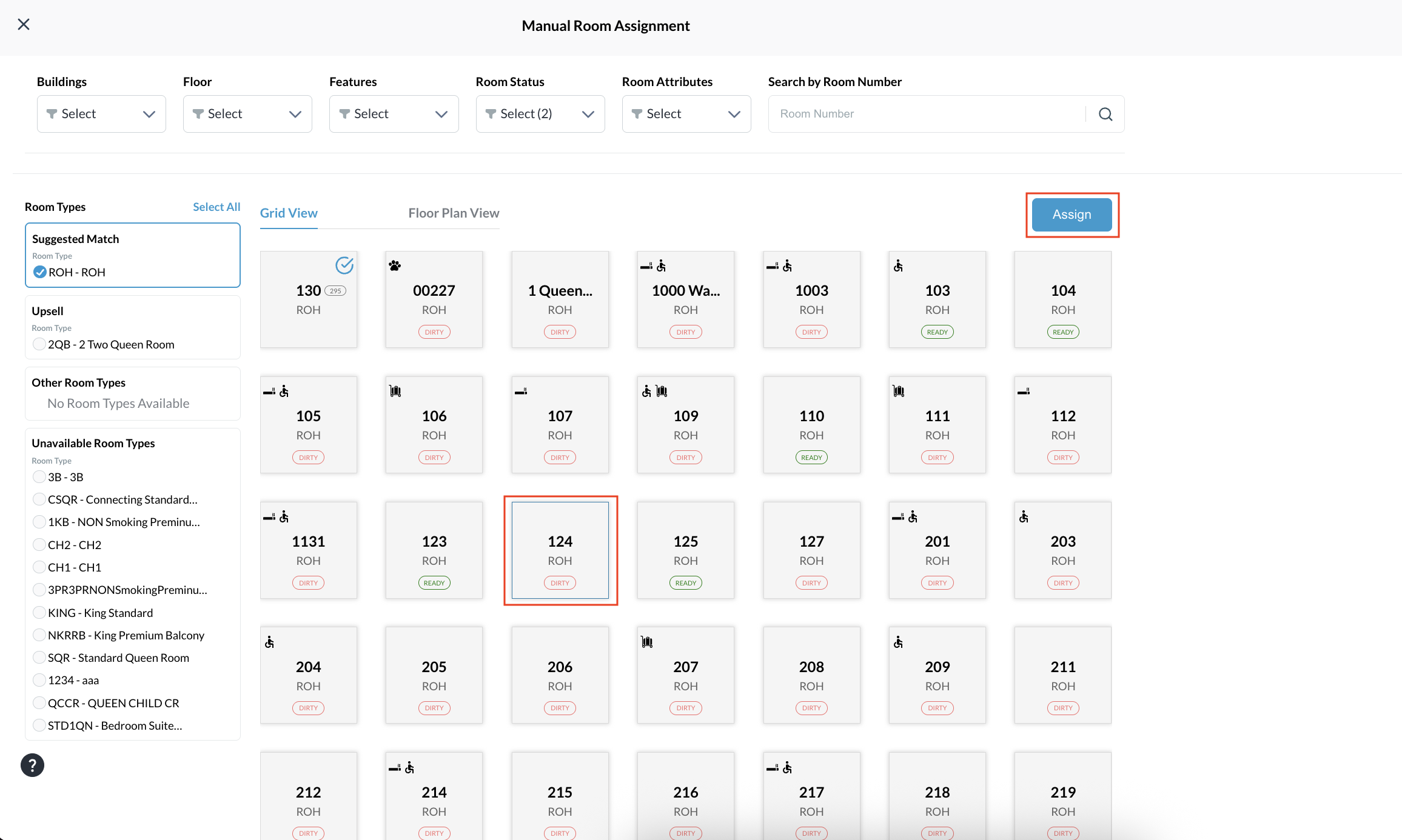Open the Buildings dropdown
The height and width of the screenshot is (840, 1402).
point(101,114)
